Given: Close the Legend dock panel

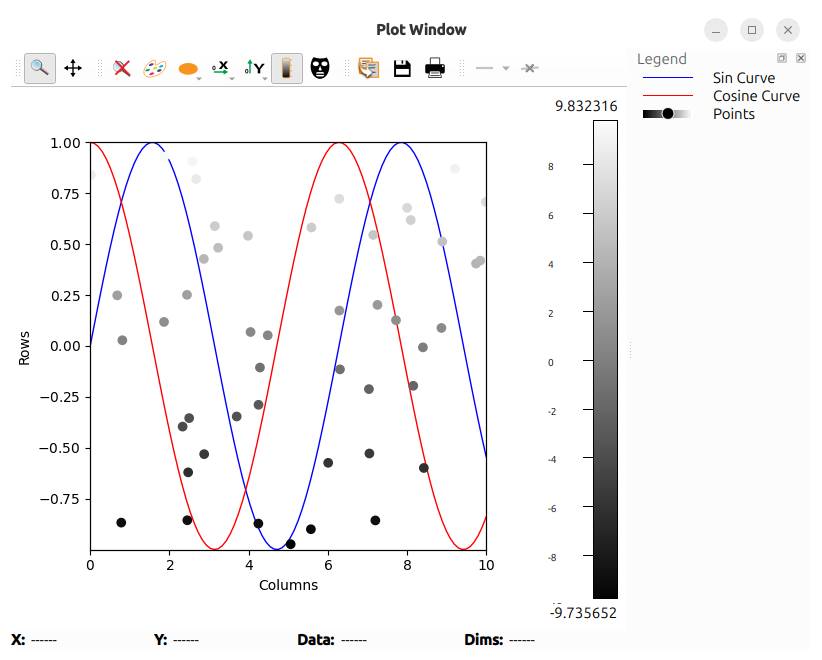Looking at the screenshot, I should (800, 59).
